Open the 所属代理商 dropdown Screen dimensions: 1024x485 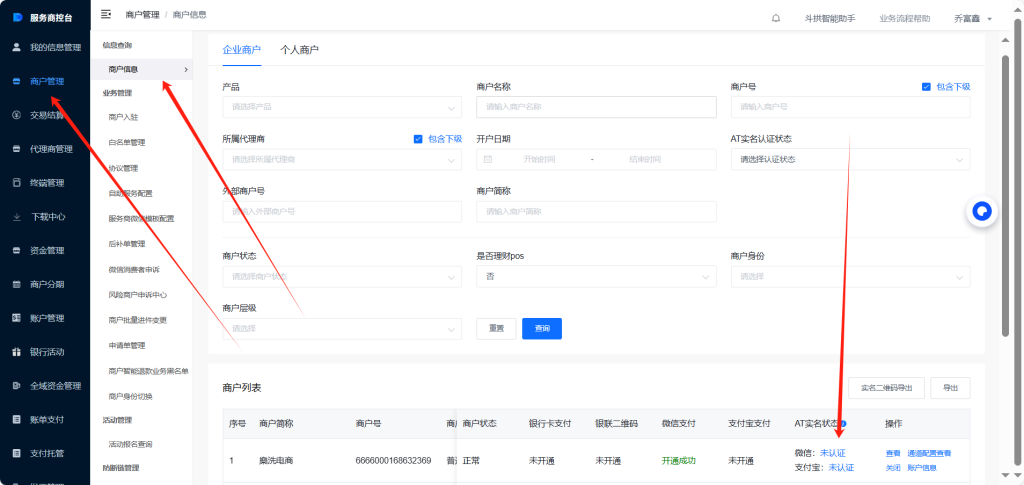coord(342,159)
